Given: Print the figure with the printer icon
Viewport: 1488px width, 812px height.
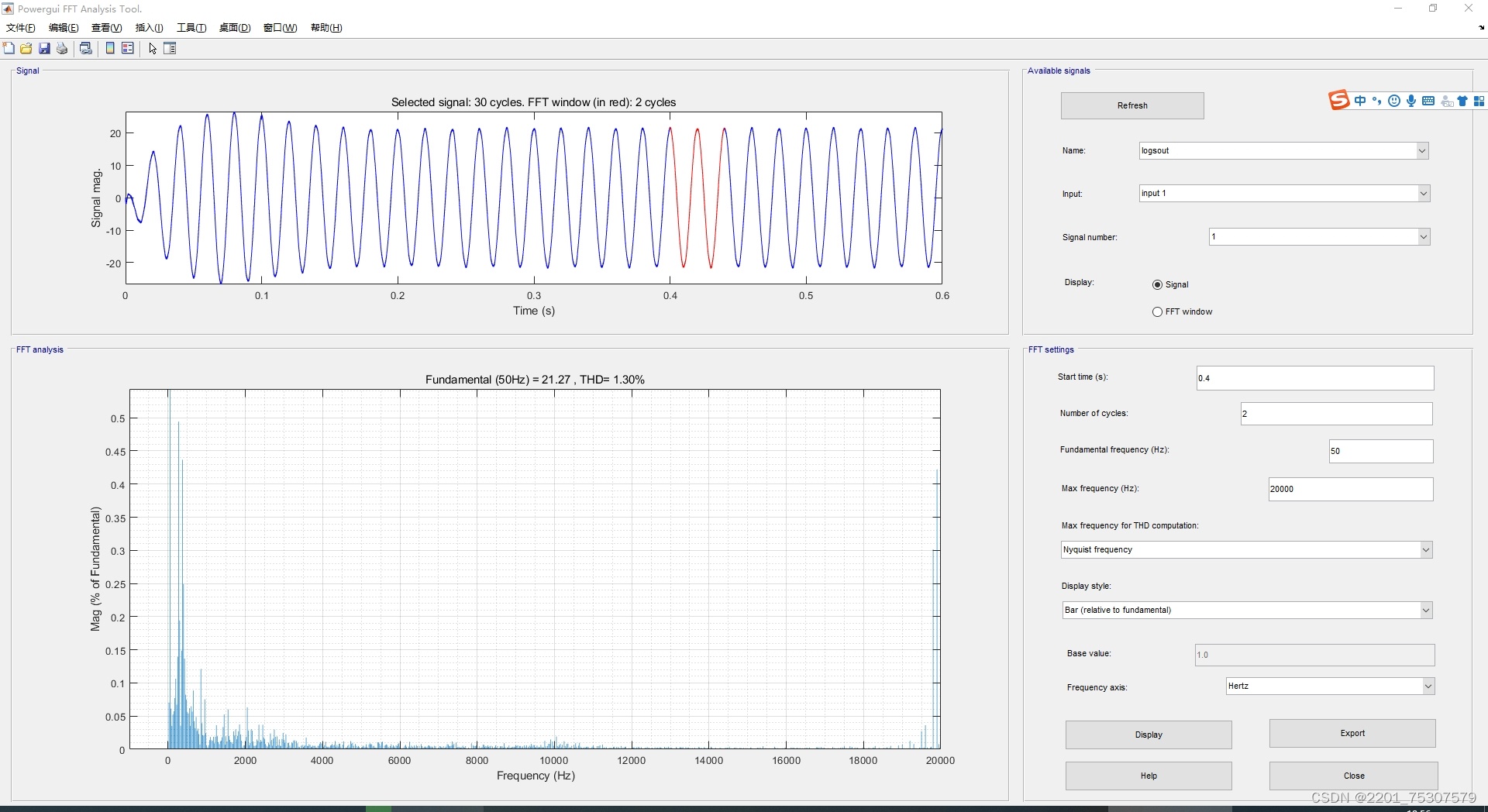Looking at the screenshot, I should tap(62, 49).
